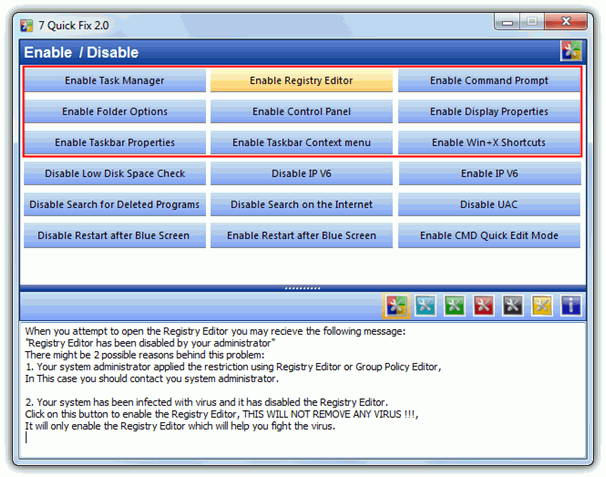Open the cyan tools category icon
The image size is (606, 477).
[425, 306]
